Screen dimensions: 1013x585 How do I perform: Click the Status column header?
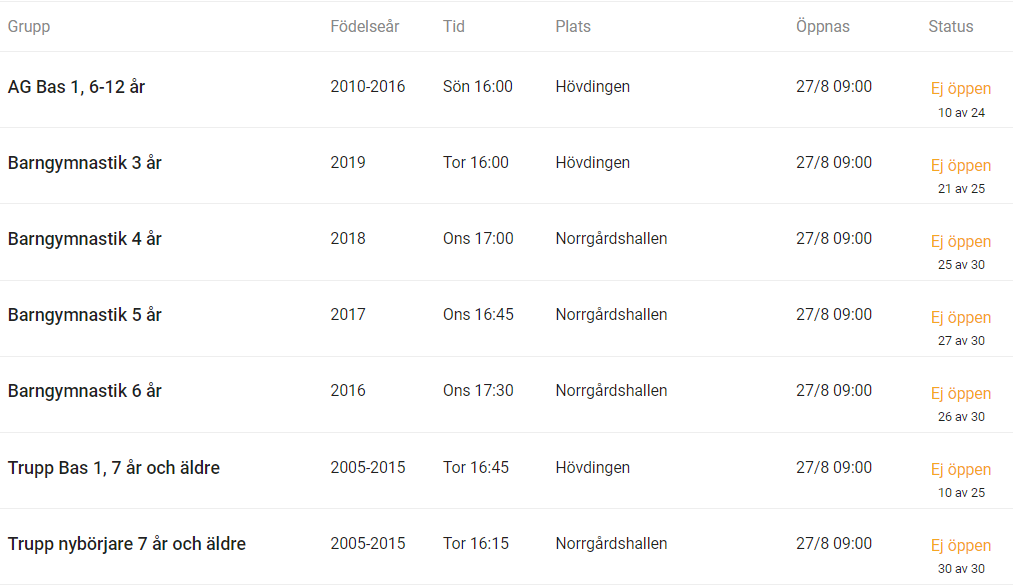950,26
